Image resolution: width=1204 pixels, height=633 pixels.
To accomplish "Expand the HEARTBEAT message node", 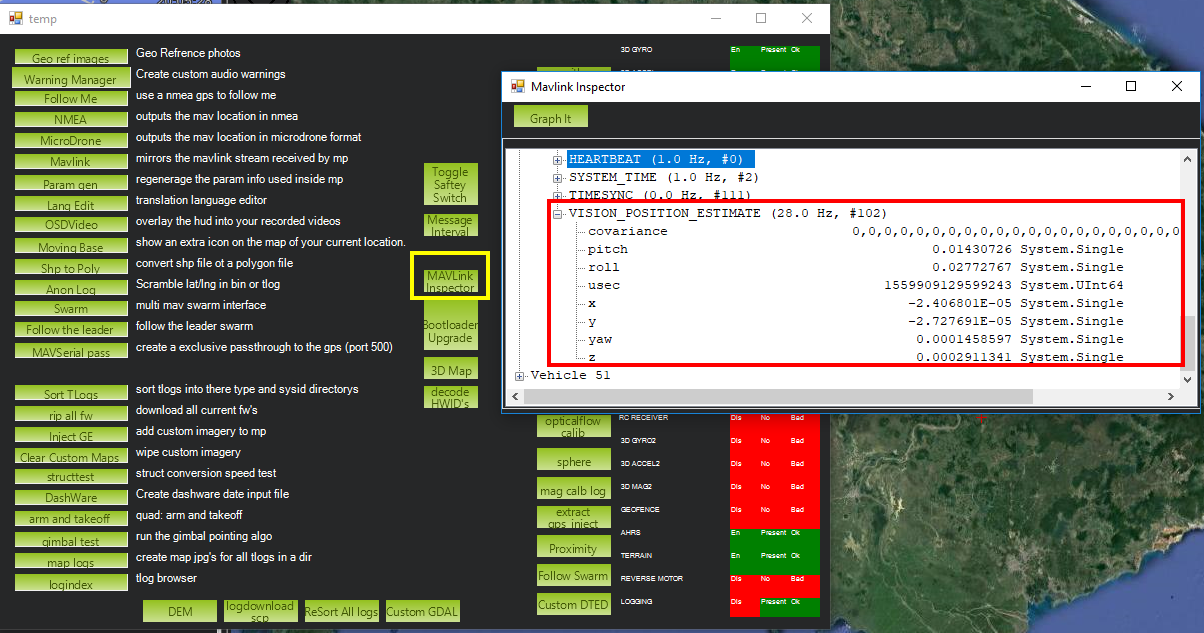I will click(x=558, y=157).
